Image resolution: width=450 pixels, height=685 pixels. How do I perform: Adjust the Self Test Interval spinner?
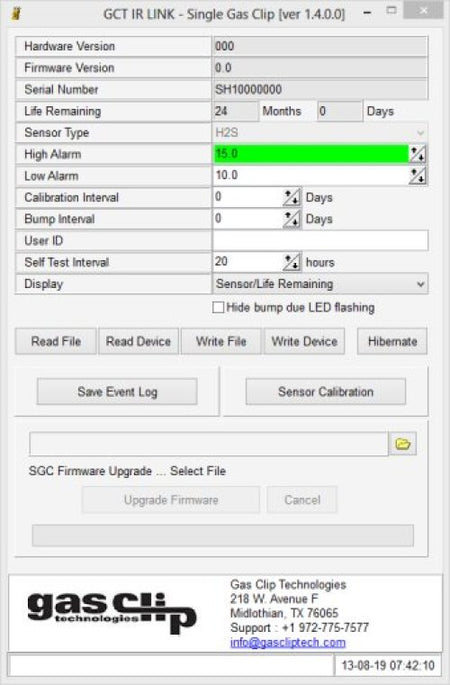click(x=291, y=262)
